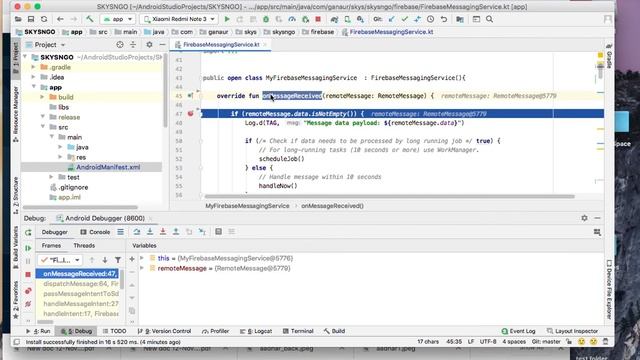Open the Profiler tool window
Viewport: 640px width, 360px height.
pyautogui.click(x=216, y=331)
